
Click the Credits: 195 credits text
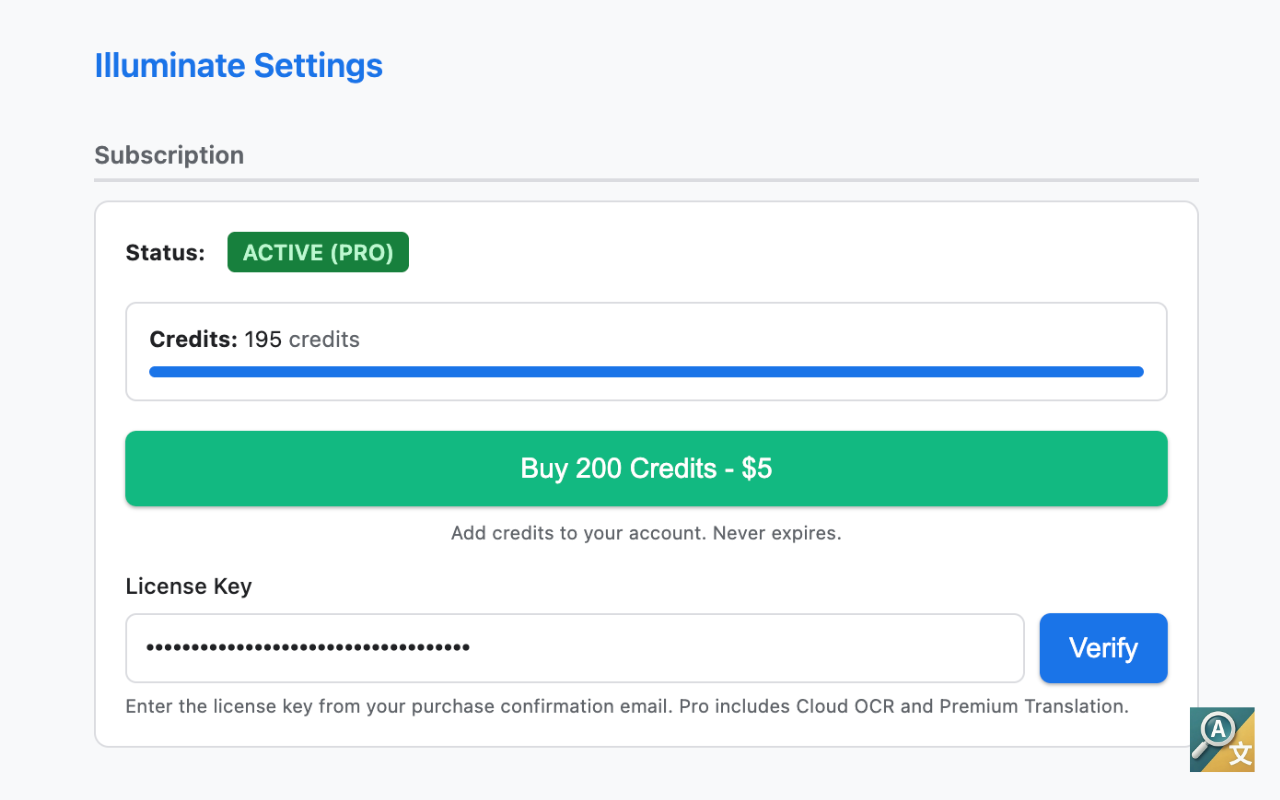pyautogui.click(x=254, y=339)
